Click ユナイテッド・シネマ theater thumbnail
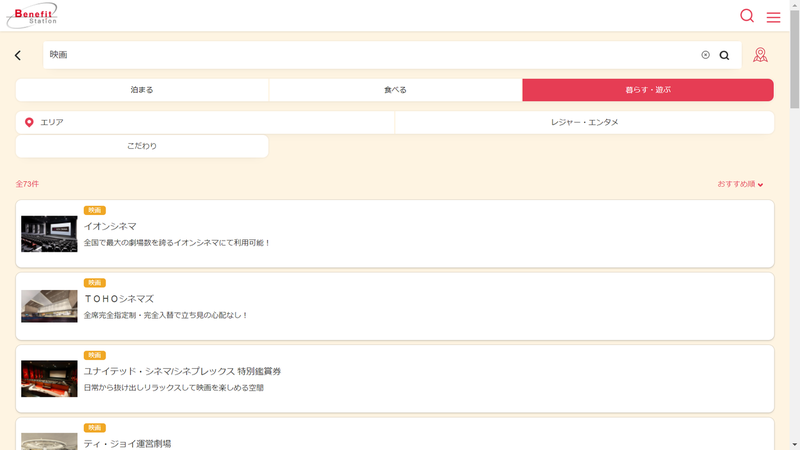The height and width of the screenshot is (450, 800). pos(49,379)
